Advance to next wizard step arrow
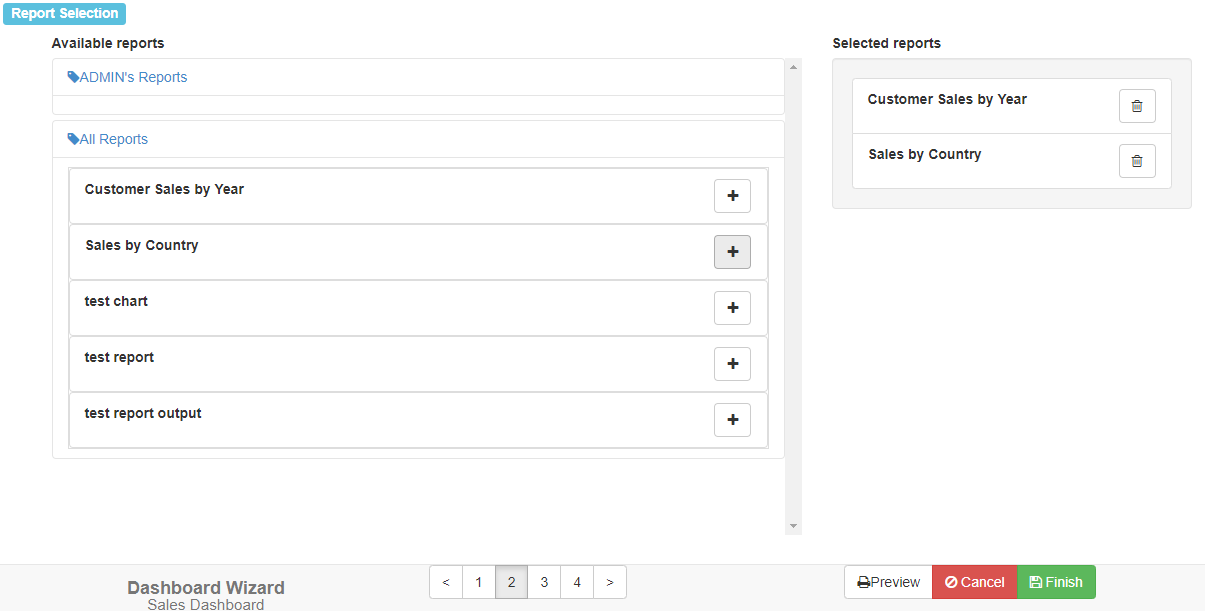The image size is (1205, 611). [x=610, y=582]
